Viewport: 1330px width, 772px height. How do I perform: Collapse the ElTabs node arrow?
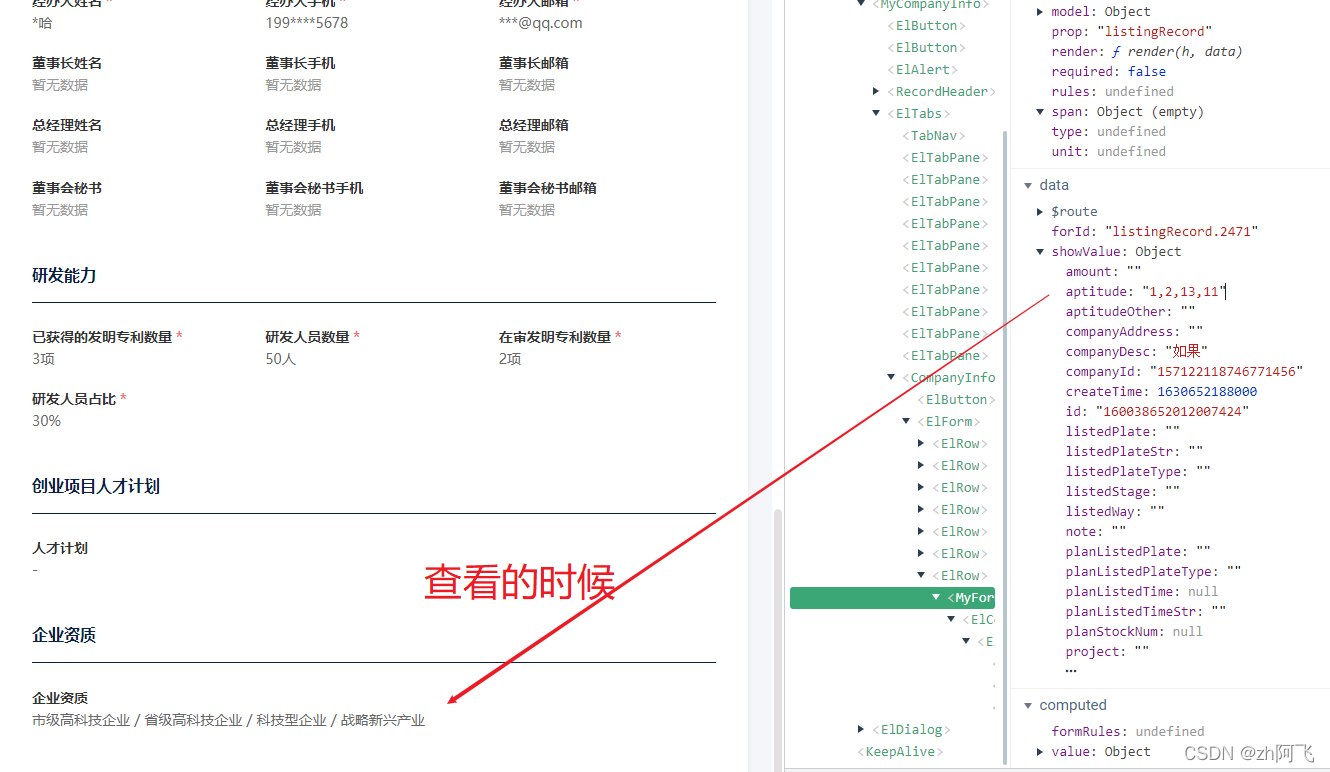[876, 113]
